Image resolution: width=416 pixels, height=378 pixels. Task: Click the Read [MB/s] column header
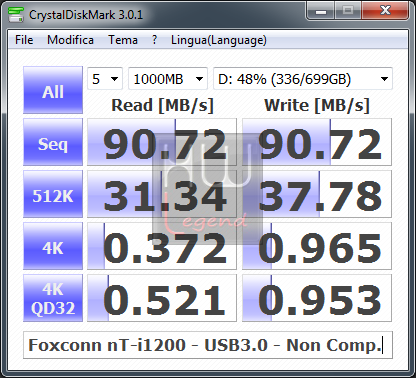[162, 105]
